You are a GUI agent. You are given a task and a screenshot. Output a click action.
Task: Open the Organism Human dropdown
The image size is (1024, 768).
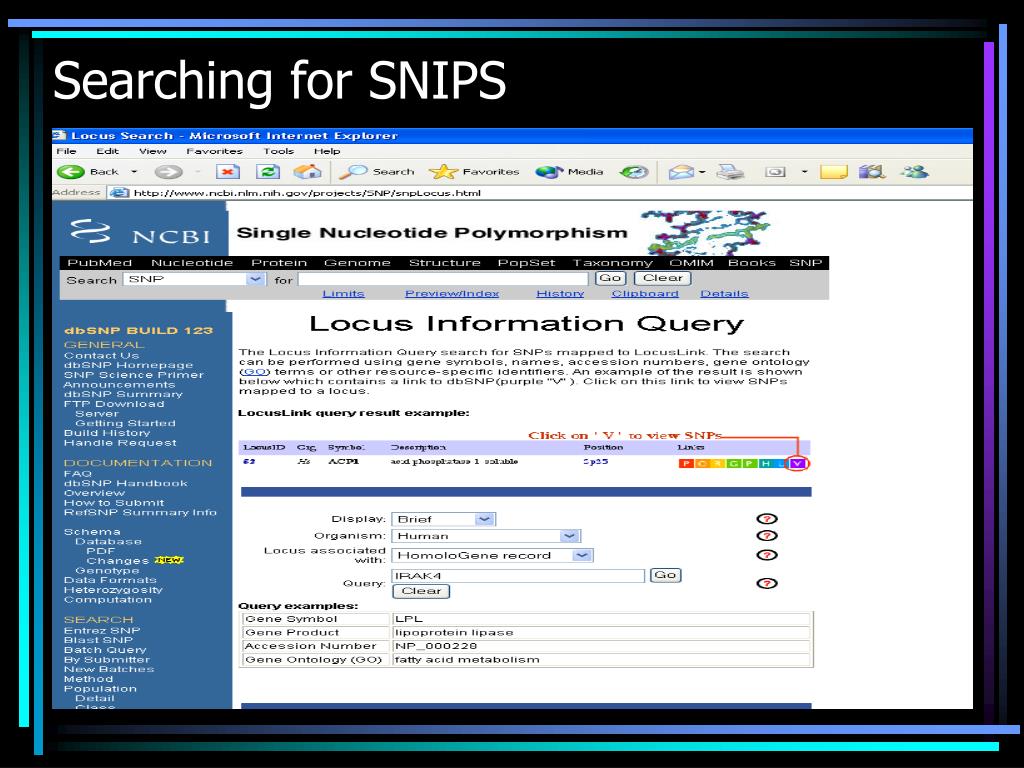[569, 536]
